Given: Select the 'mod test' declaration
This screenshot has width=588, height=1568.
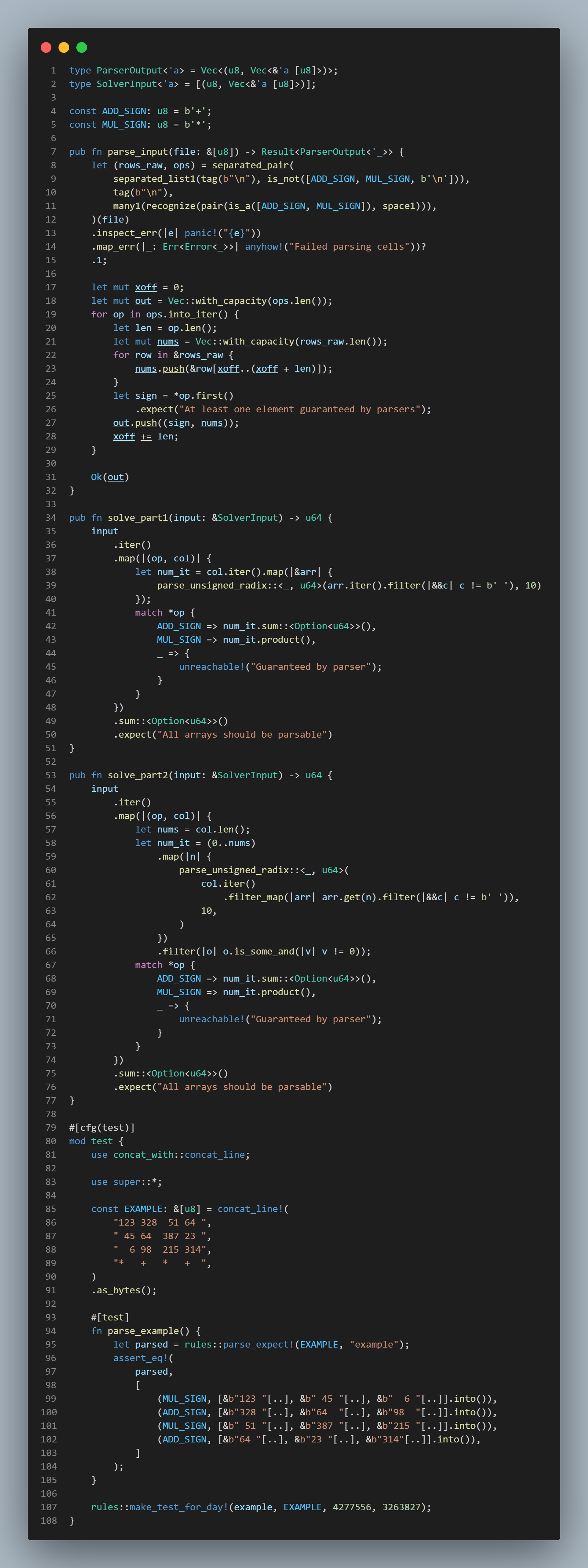Looking at the screenshot, I should pyautogui.click(x=91, y=1141).
